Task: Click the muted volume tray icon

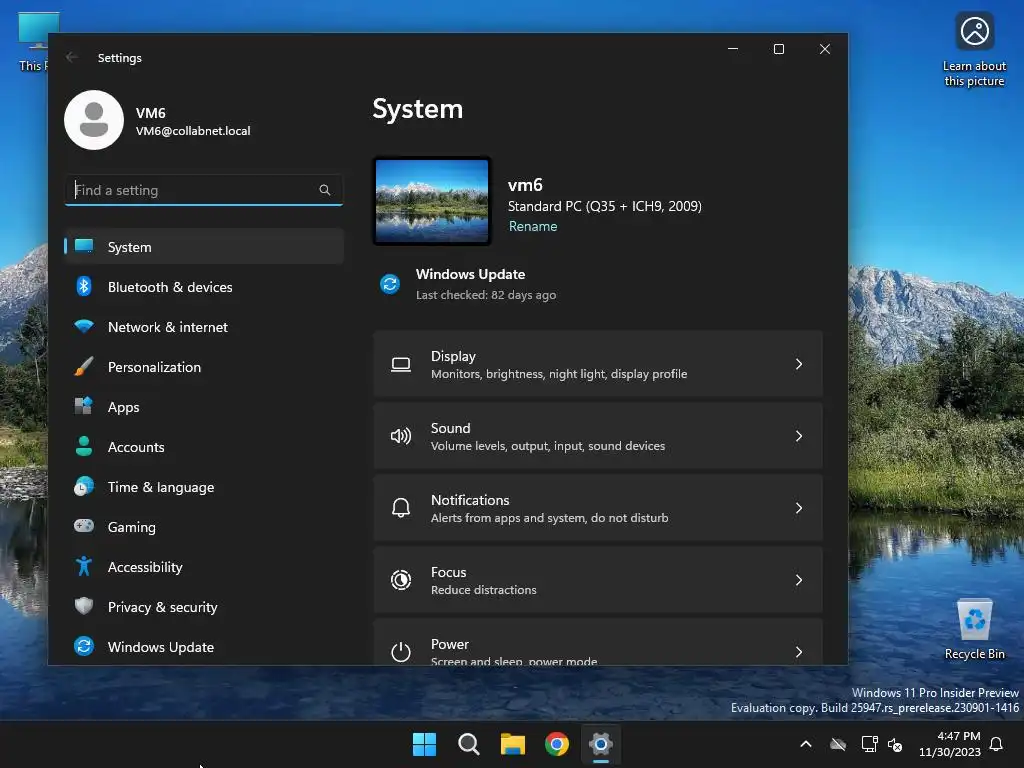Action: [x=895, y=744]
